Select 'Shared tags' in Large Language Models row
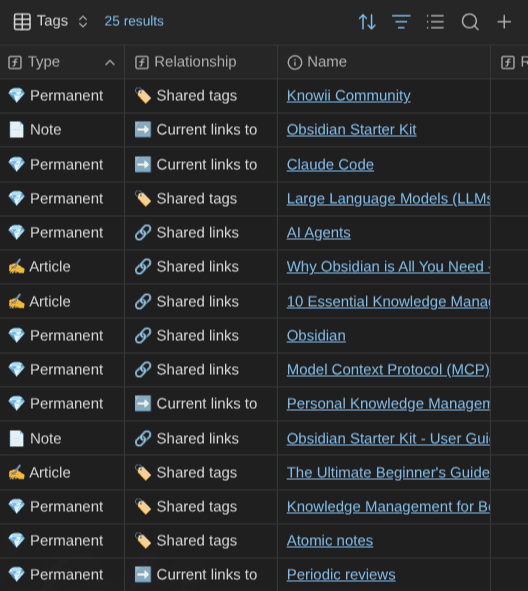528x591 pixels. tap(197, 199)
